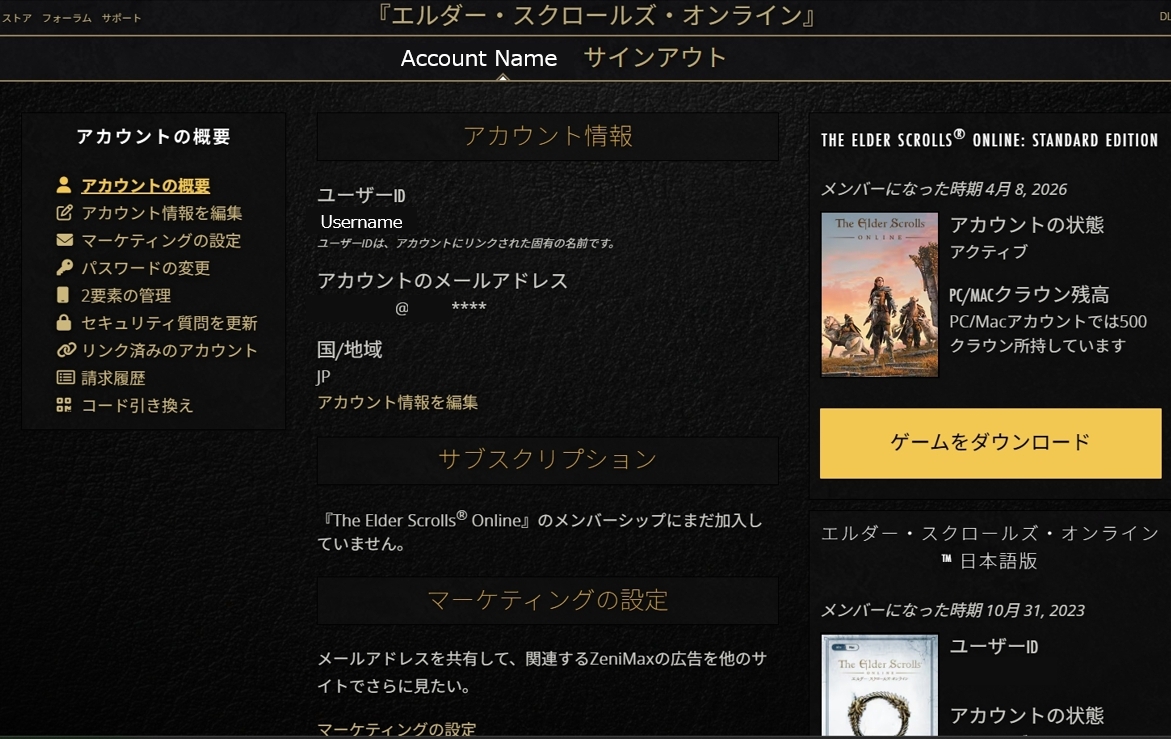1171x739 pixels.
Task: Click the key icon for password change
Action: tap(64, 268)
